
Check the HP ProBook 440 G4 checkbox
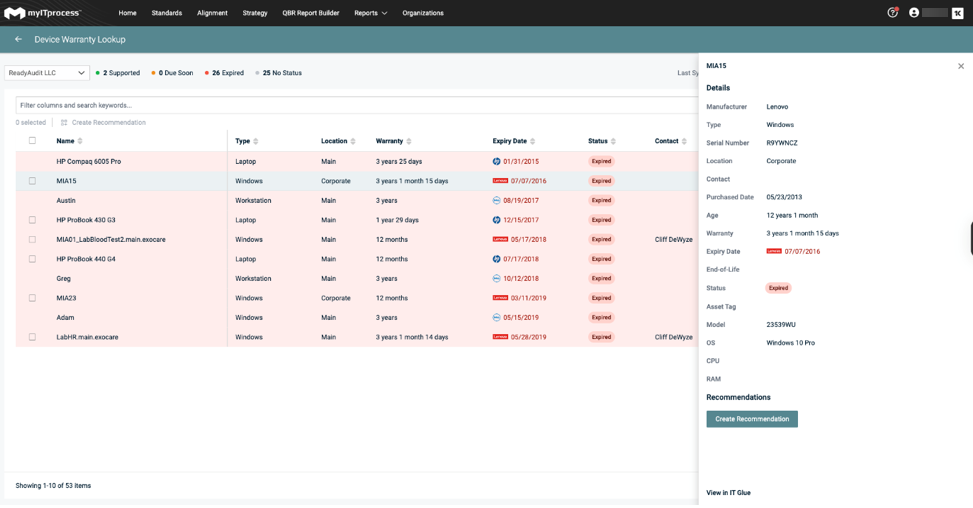tap(32, 259)
